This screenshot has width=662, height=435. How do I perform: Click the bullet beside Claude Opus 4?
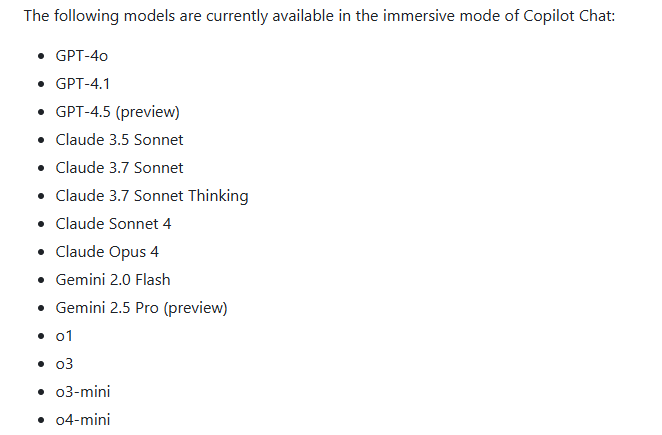(x=41, y=252)
